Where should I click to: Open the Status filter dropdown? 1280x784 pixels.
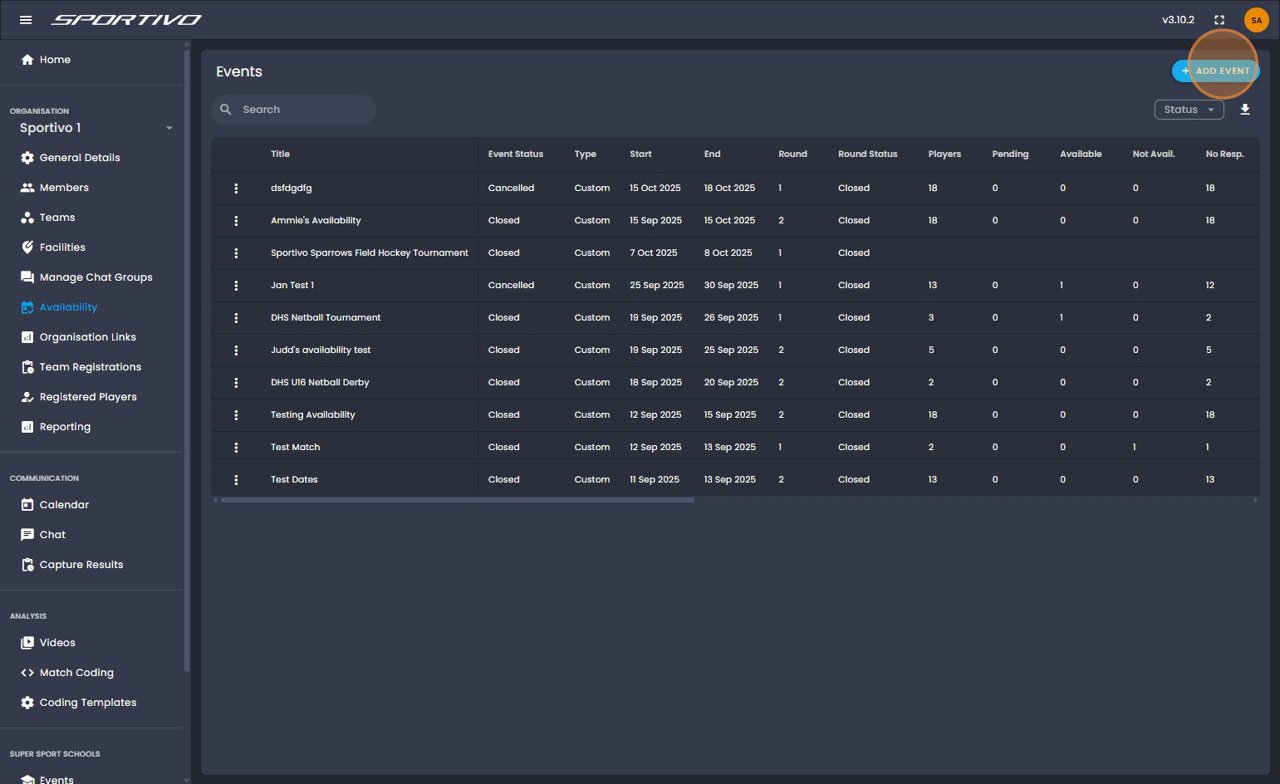(x=1189, y=110)
